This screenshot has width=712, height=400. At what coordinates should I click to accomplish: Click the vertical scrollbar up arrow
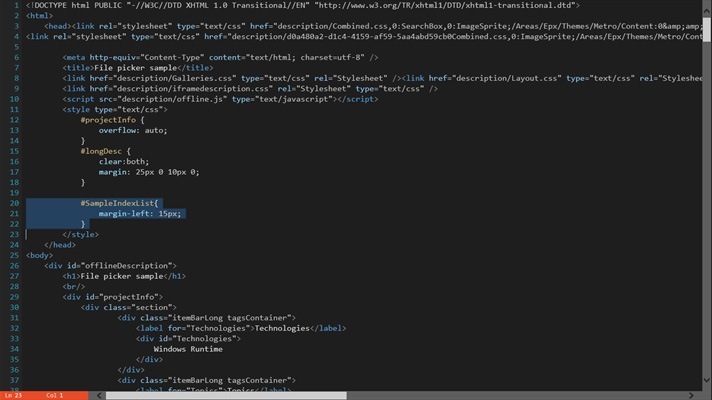pos(707,10)
